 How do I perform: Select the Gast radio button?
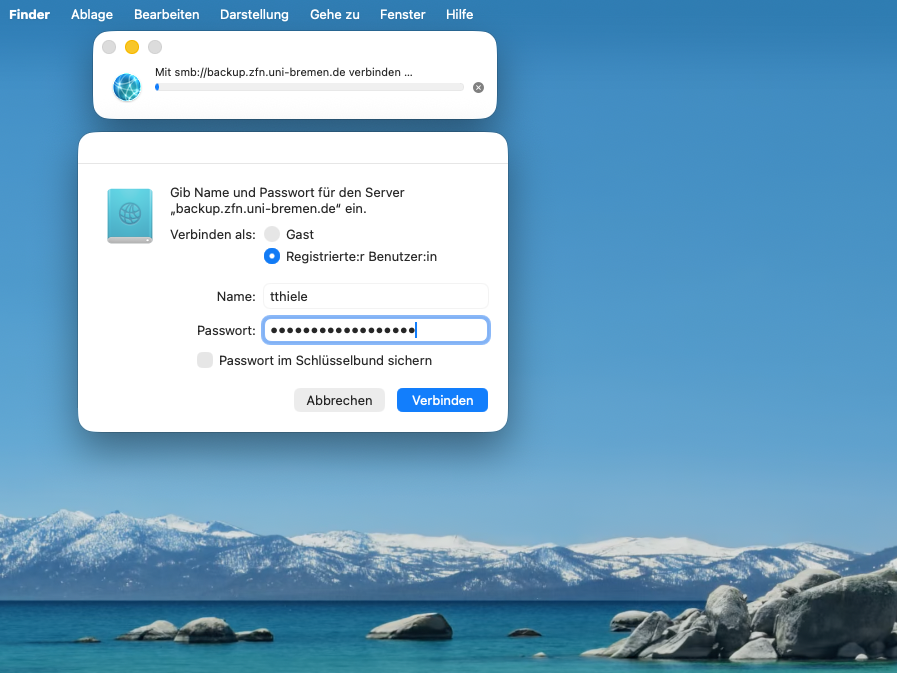[272, 234]
